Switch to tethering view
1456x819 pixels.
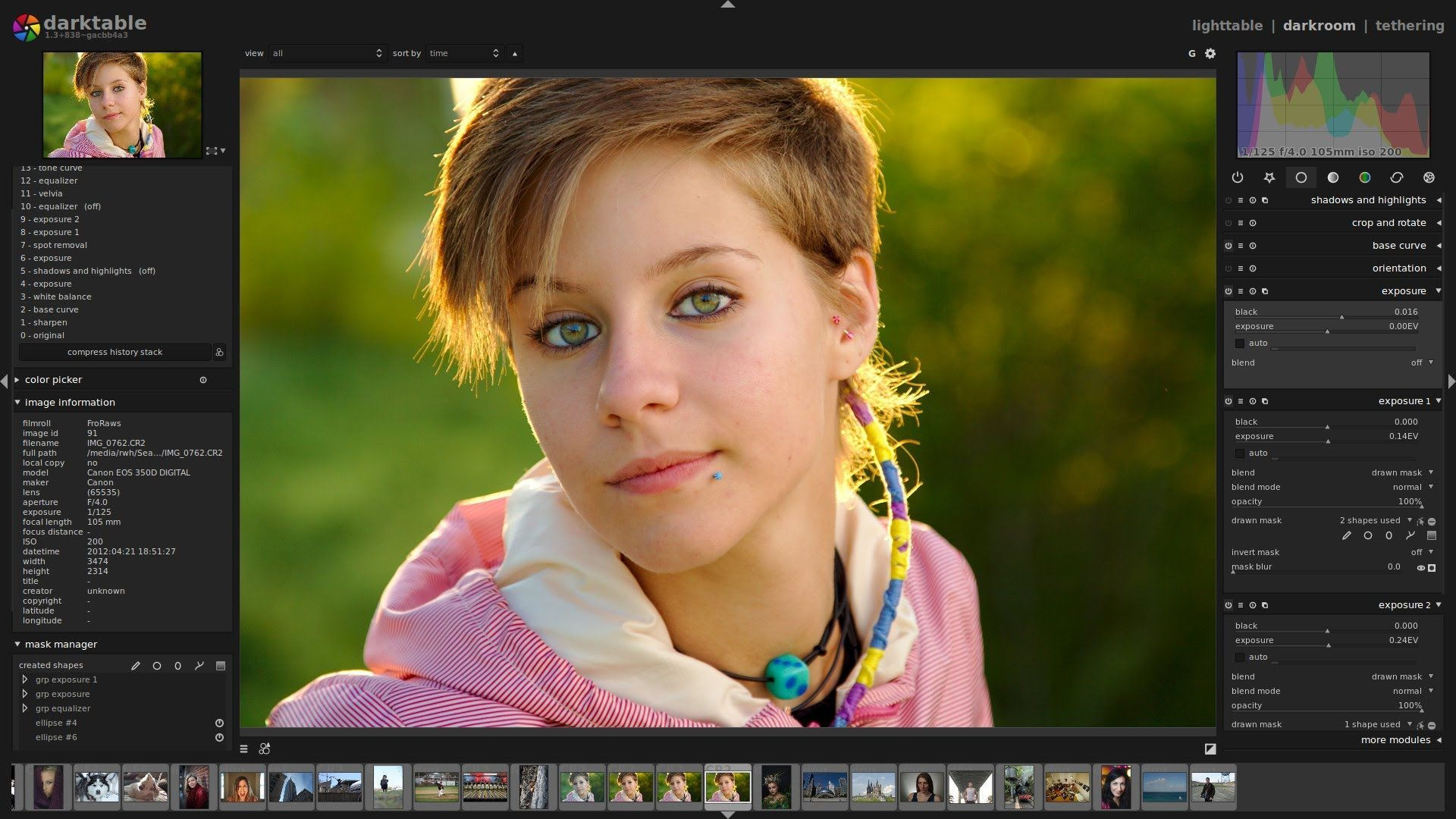(x=1410, y=25)
